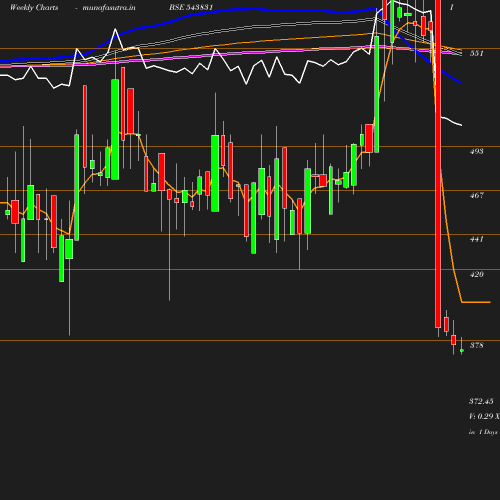This screenshot has height=500, width=500.
Task: Click the 493 price axis label
Action: click(476, 151)
